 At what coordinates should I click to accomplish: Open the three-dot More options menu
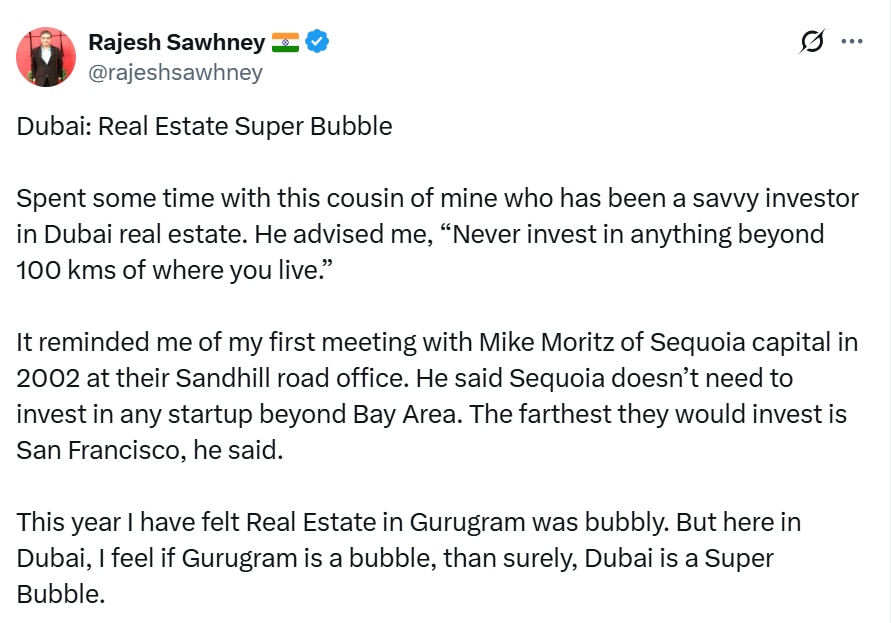pos(852,42)
